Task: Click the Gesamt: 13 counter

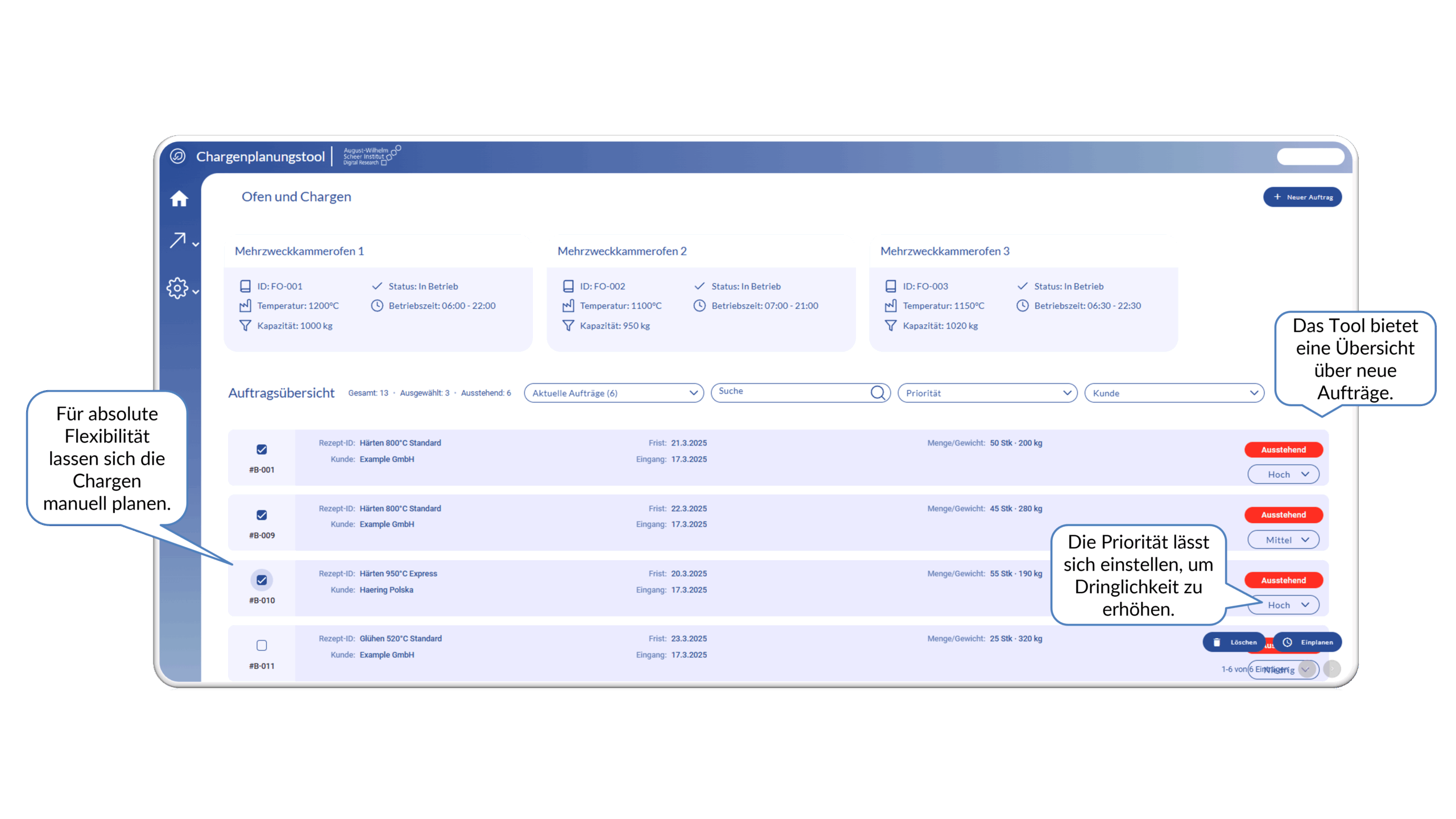Action: [x=368, y=392]
